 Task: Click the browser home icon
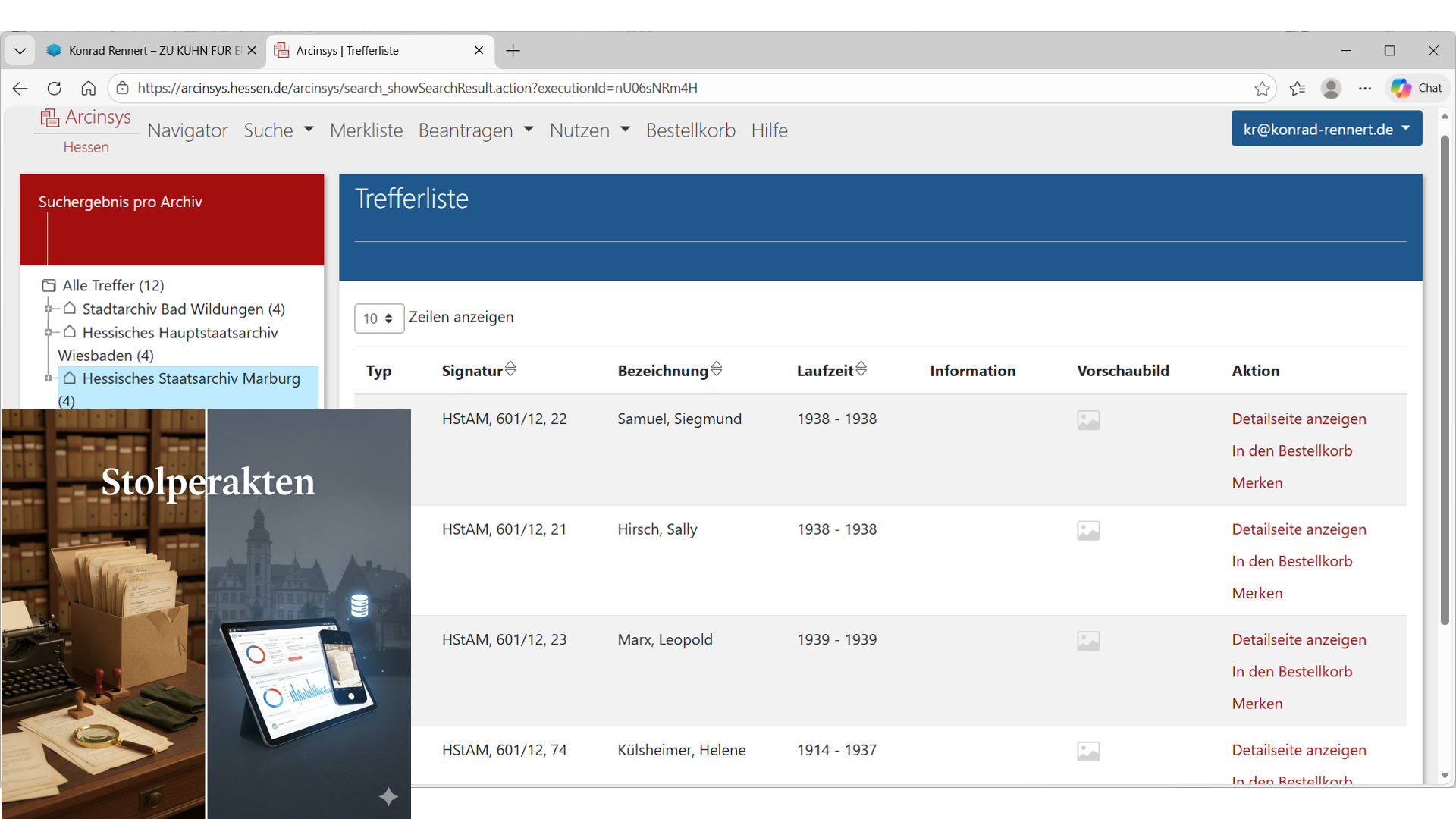pos(89,88)
